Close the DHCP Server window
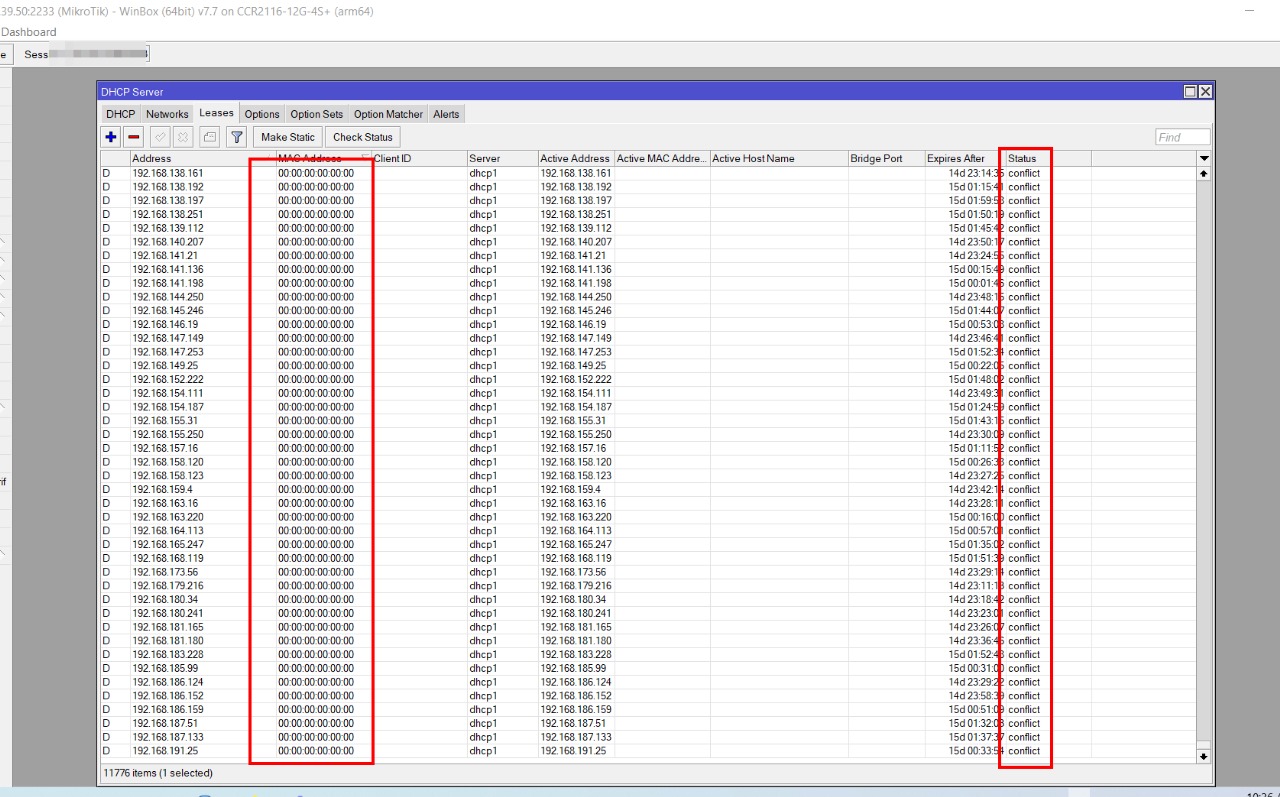The width and height of the screenshot is (1280, 797). tap(1205, 92)
